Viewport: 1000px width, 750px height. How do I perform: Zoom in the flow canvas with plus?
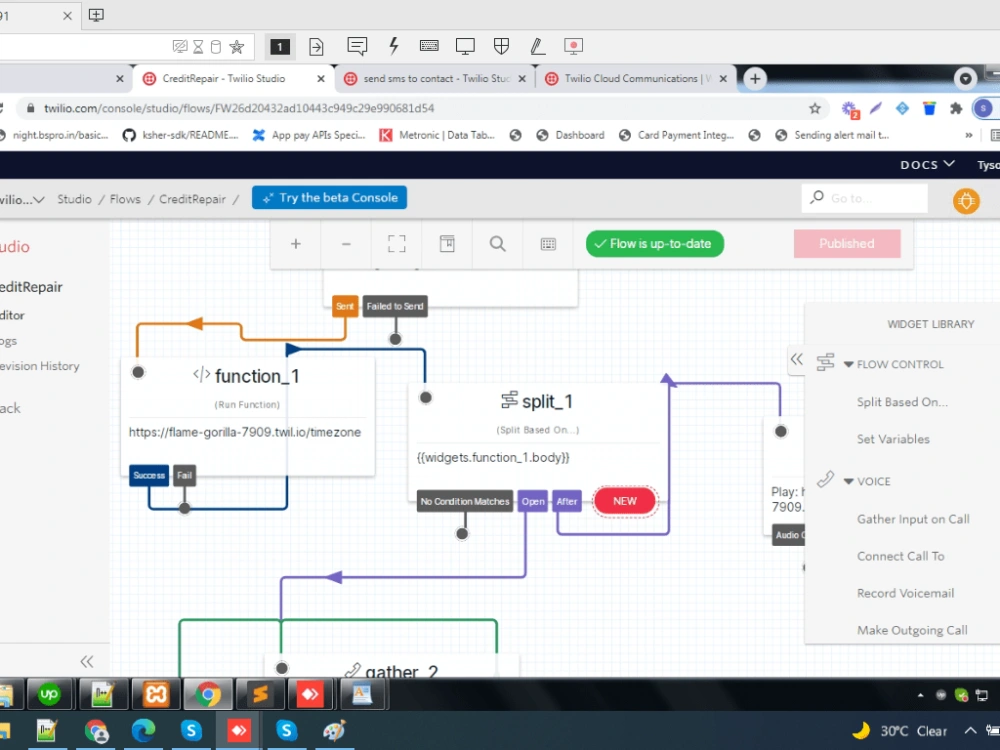pyautogui.click(x=295, y=244)
